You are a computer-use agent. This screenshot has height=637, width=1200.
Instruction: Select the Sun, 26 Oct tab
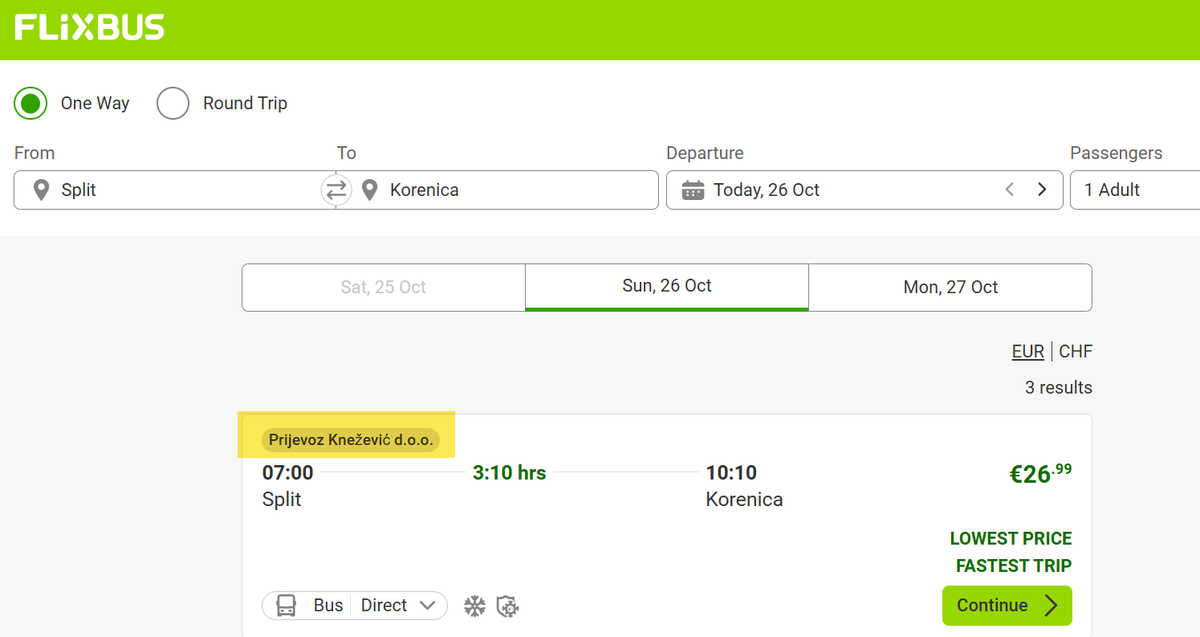click(x=667, y=286)
